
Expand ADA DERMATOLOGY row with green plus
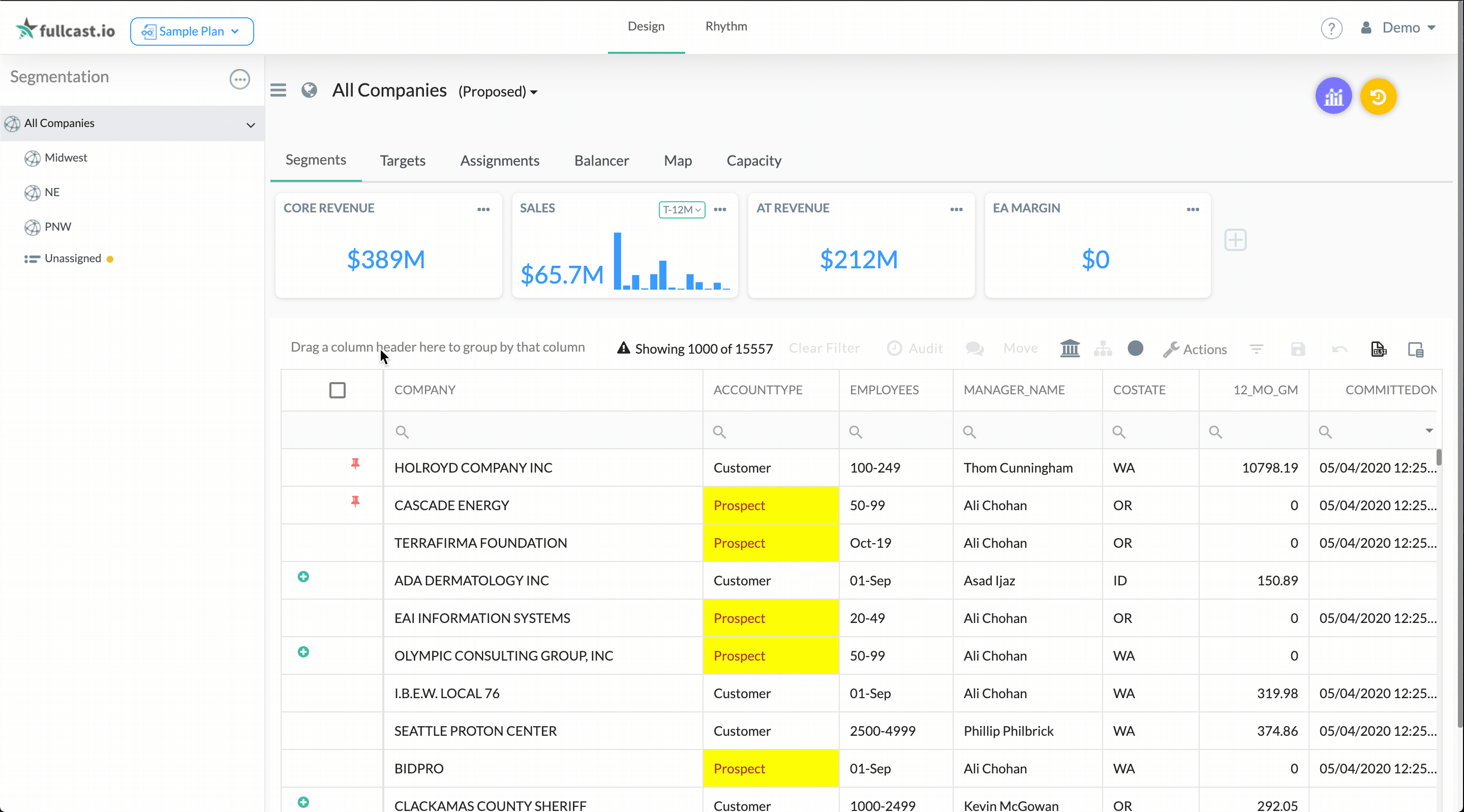(x=303, y=577)
